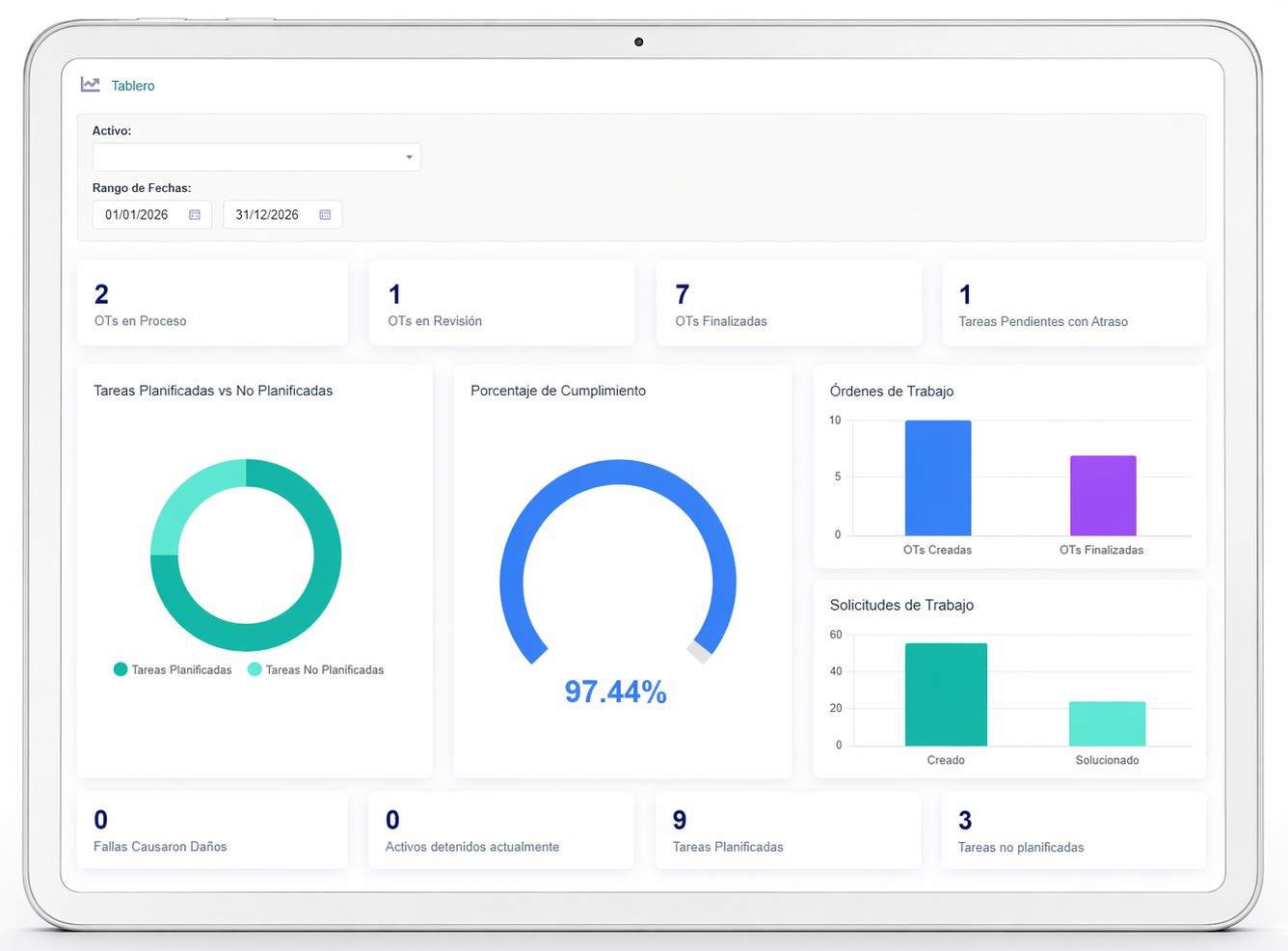This screenshot has height=951, width=1288.
Task: Click the 97.44% compliance gauge
Action: (x=617, y=579)
